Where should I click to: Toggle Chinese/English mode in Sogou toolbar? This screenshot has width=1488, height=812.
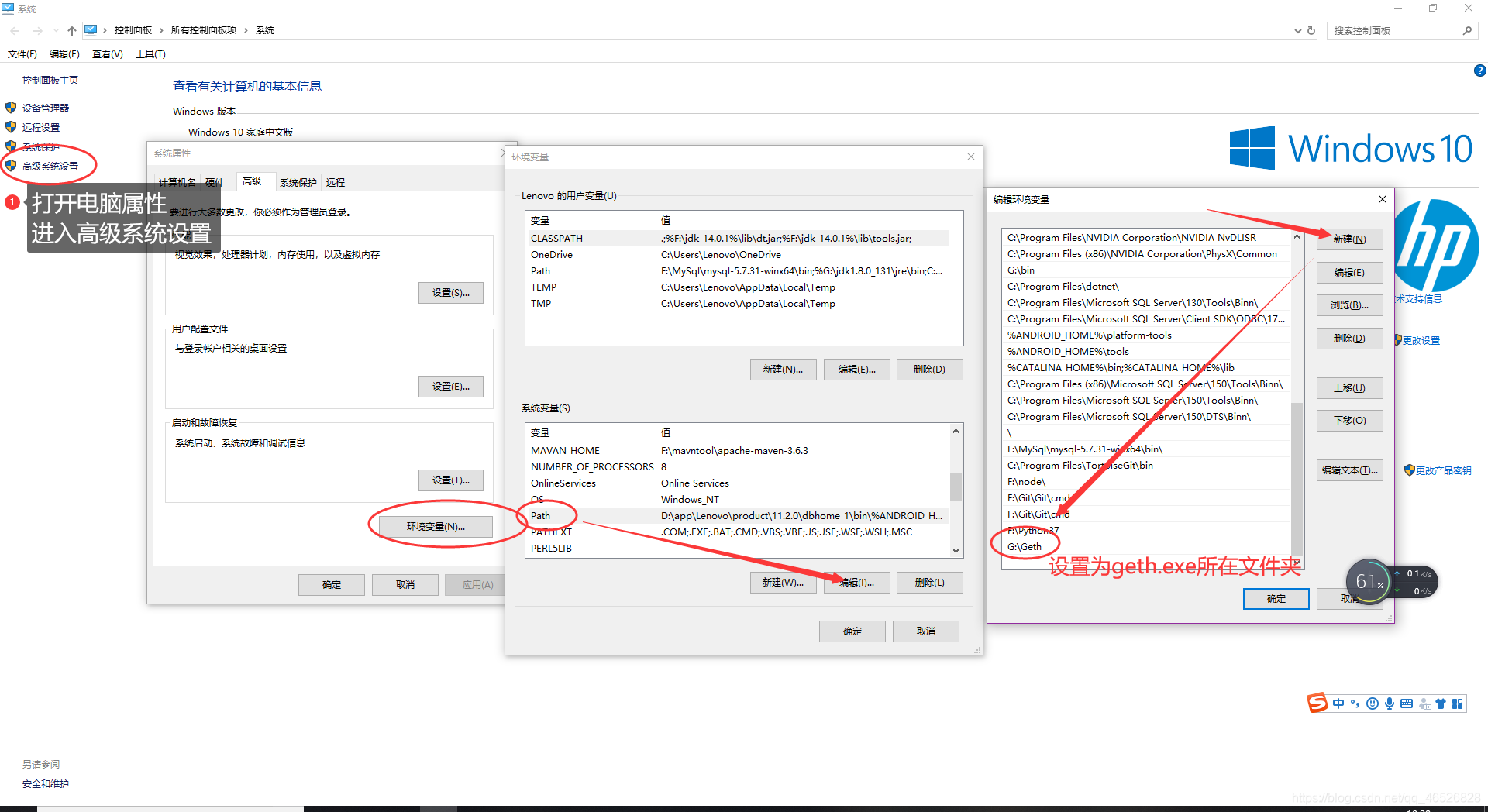click(x=1338, y=704)
